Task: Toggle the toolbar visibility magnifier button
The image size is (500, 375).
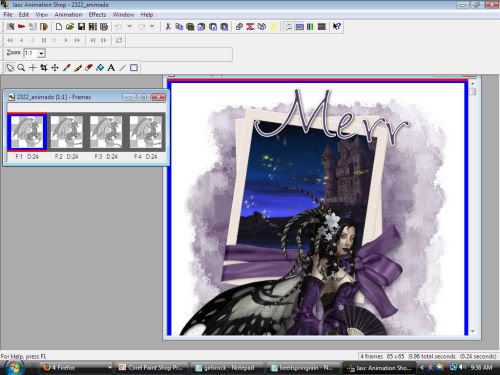Action: pyautogui.click(x=287, y=27)
